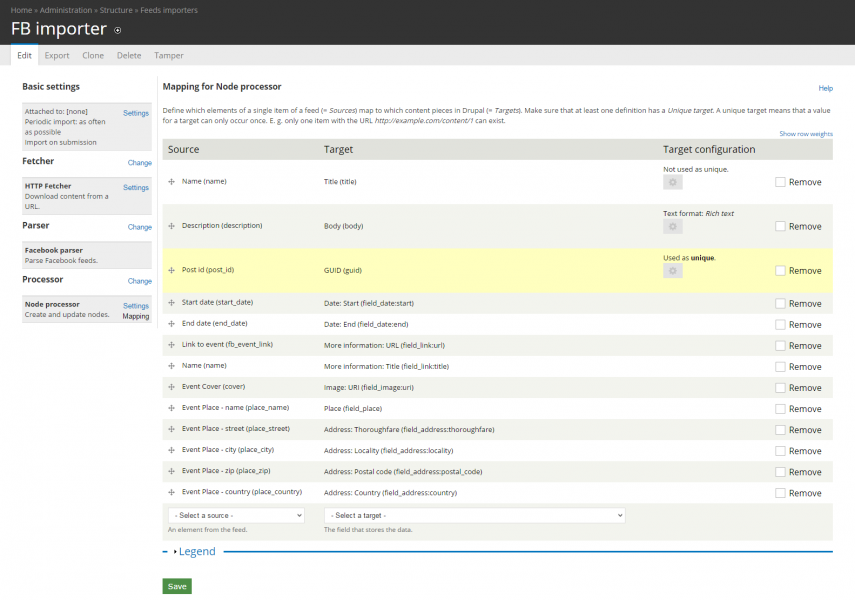Open Node processor Settings link
This screenshot has height=600, width=855.
[x=136, y=306]
